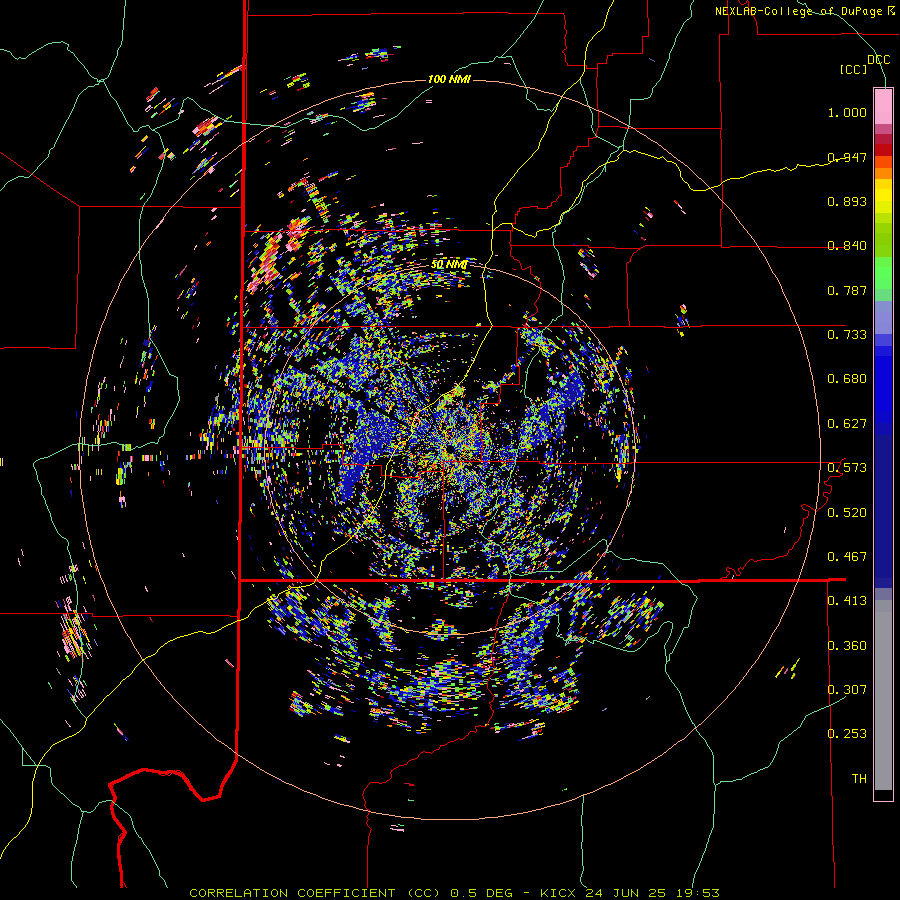900x900 pixels.
Task: Click the 0.307 scale value
Action: (x=847, y=690)
